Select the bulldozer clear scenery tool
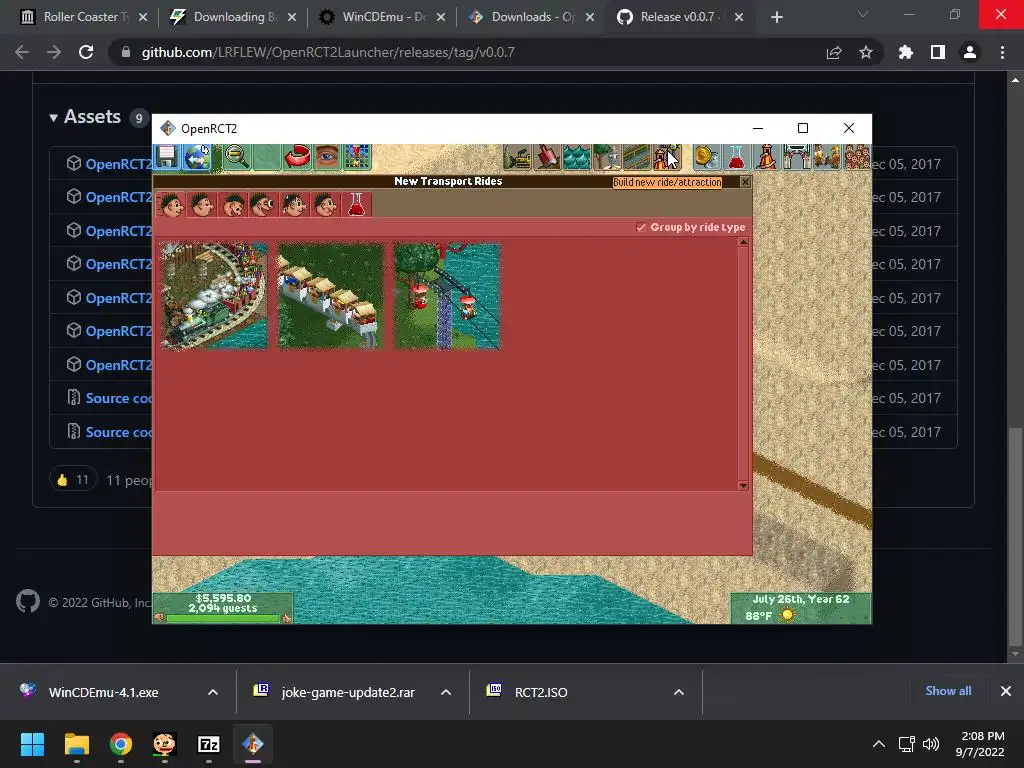Image resolution: width=1024 pixels, height=768 pixels. [x=517, y=157]
